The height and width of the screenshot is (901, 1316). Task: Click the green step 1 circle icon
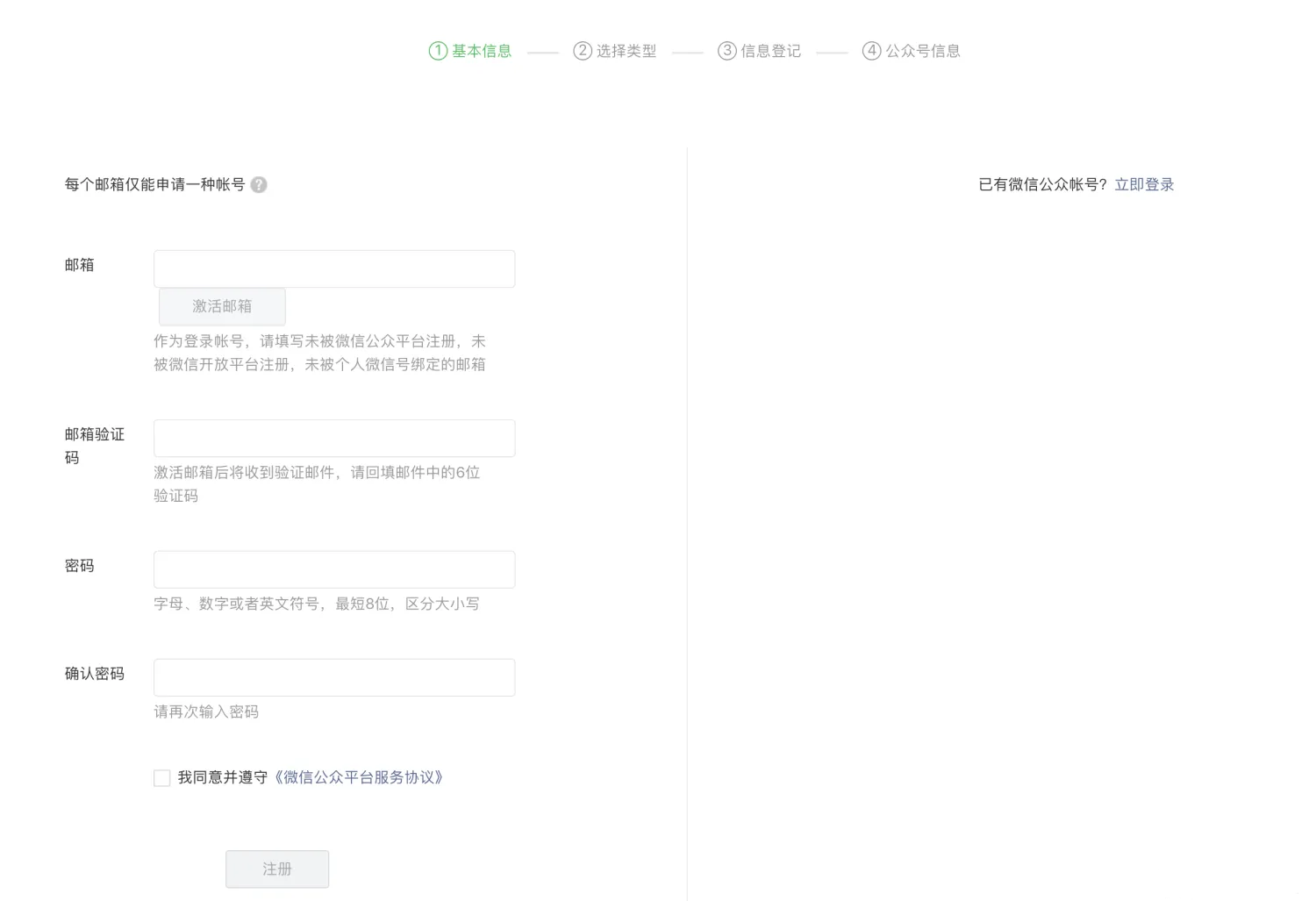[x=438, y=51]
